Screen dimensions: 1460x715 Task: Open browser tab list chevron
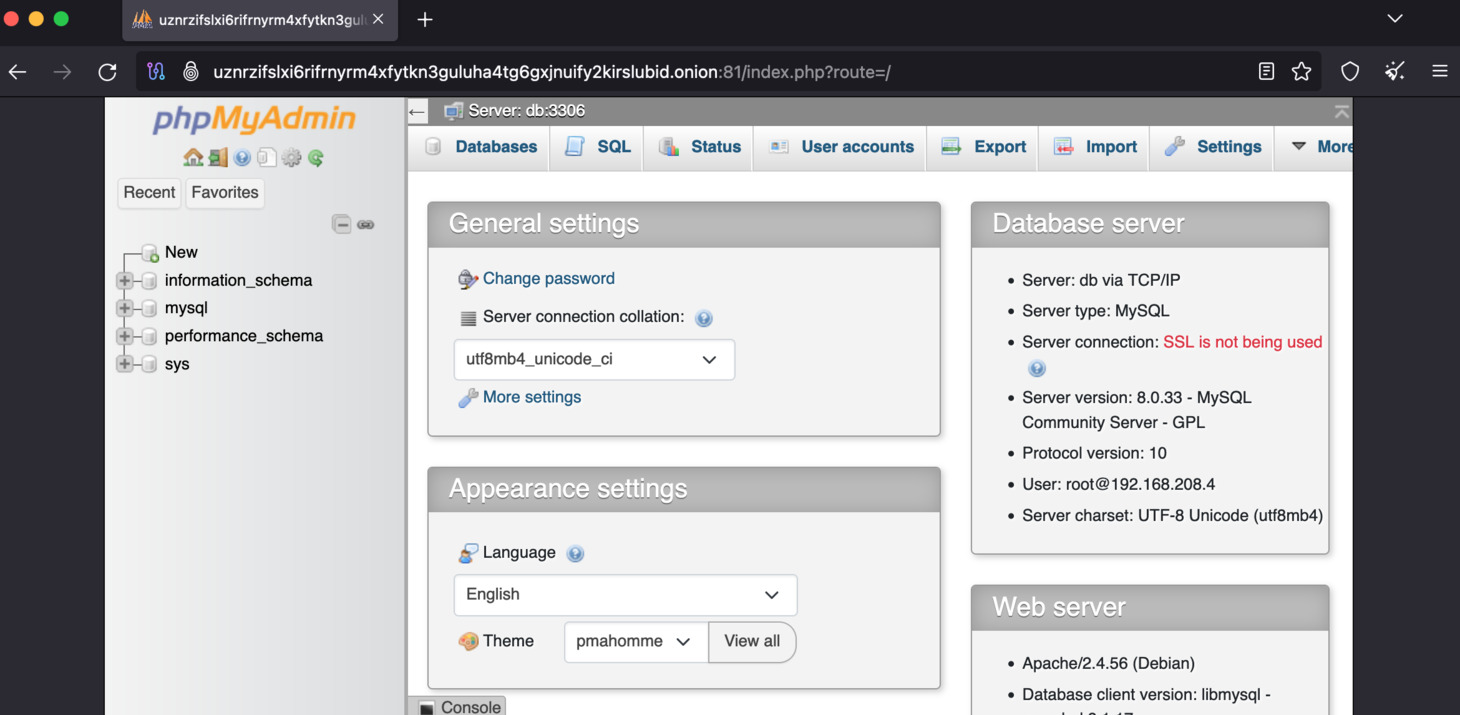click(1395, 19)
